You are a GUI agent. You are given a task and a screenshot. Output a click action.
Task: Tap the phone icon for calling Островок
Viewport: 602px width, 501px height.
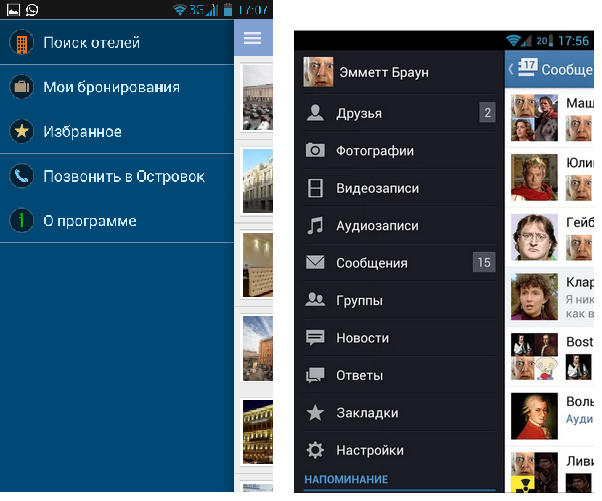22,176
